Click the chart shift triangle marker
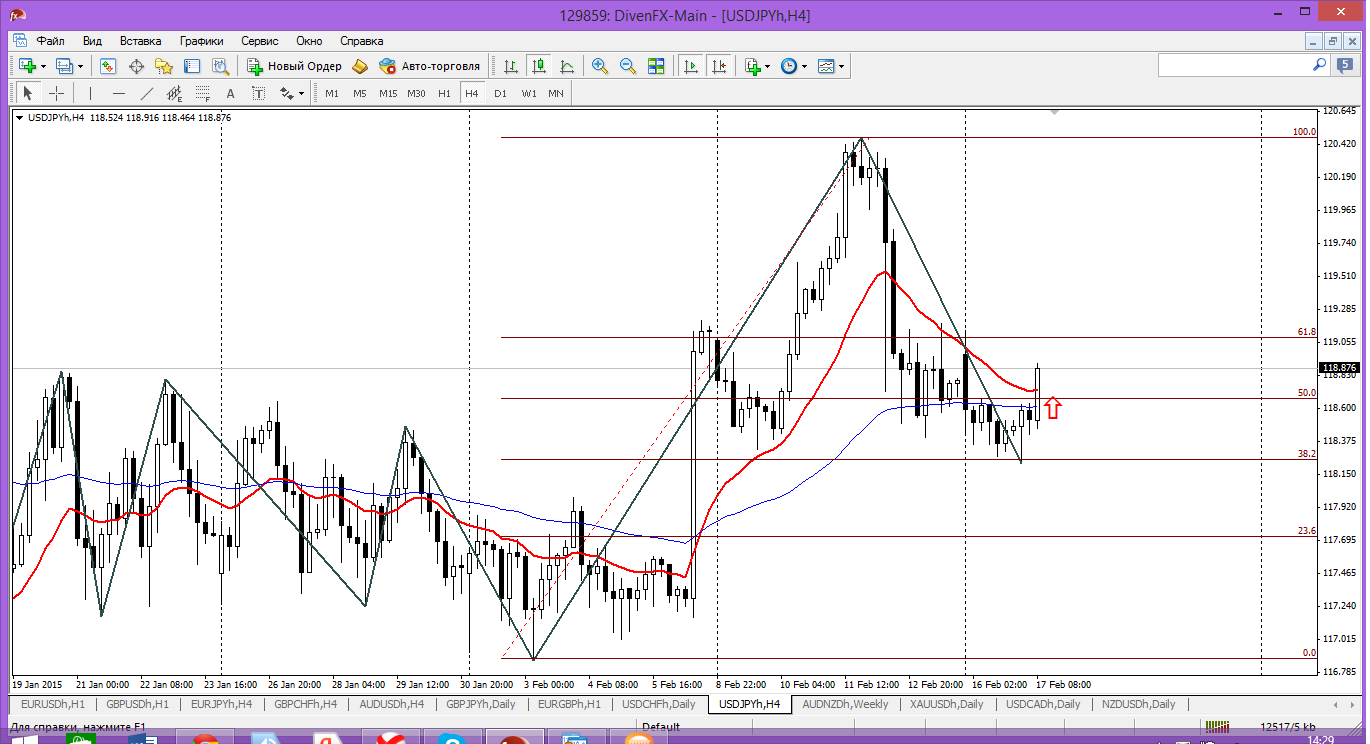The image size is (1370, 744). click(x=1054, y=114)
